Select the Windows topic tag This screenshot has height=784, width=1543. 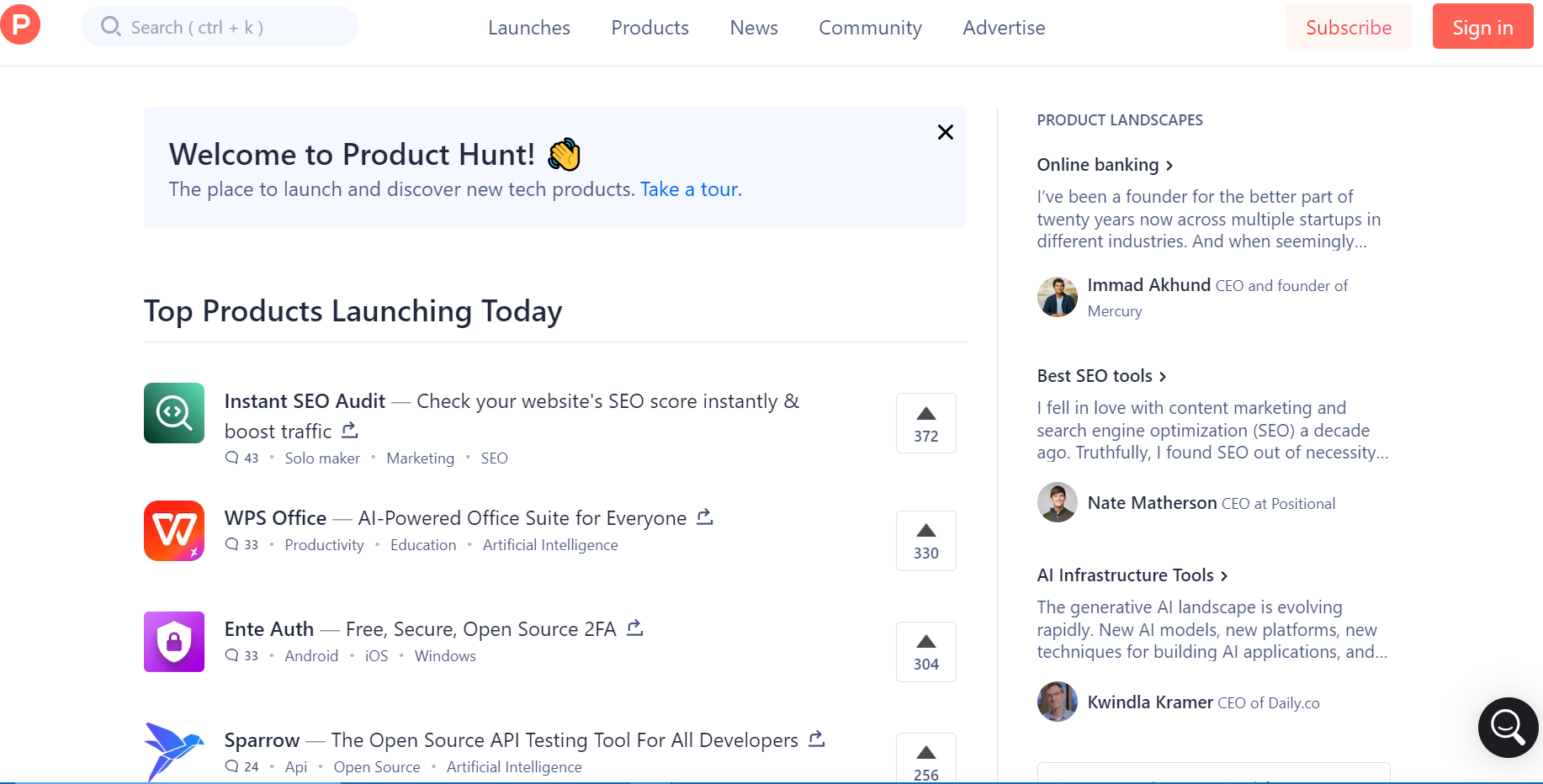click(445, 656)
